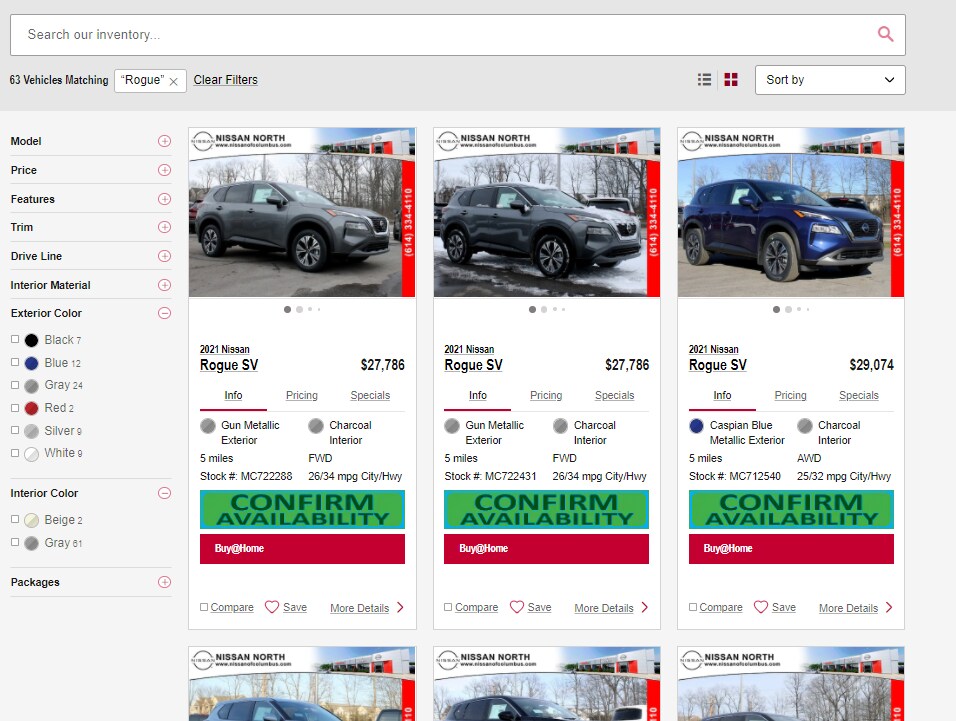The height and width of the screenshot is (721, 956).
Task: Click the White color swatch circle
Action: pos(32,454)
